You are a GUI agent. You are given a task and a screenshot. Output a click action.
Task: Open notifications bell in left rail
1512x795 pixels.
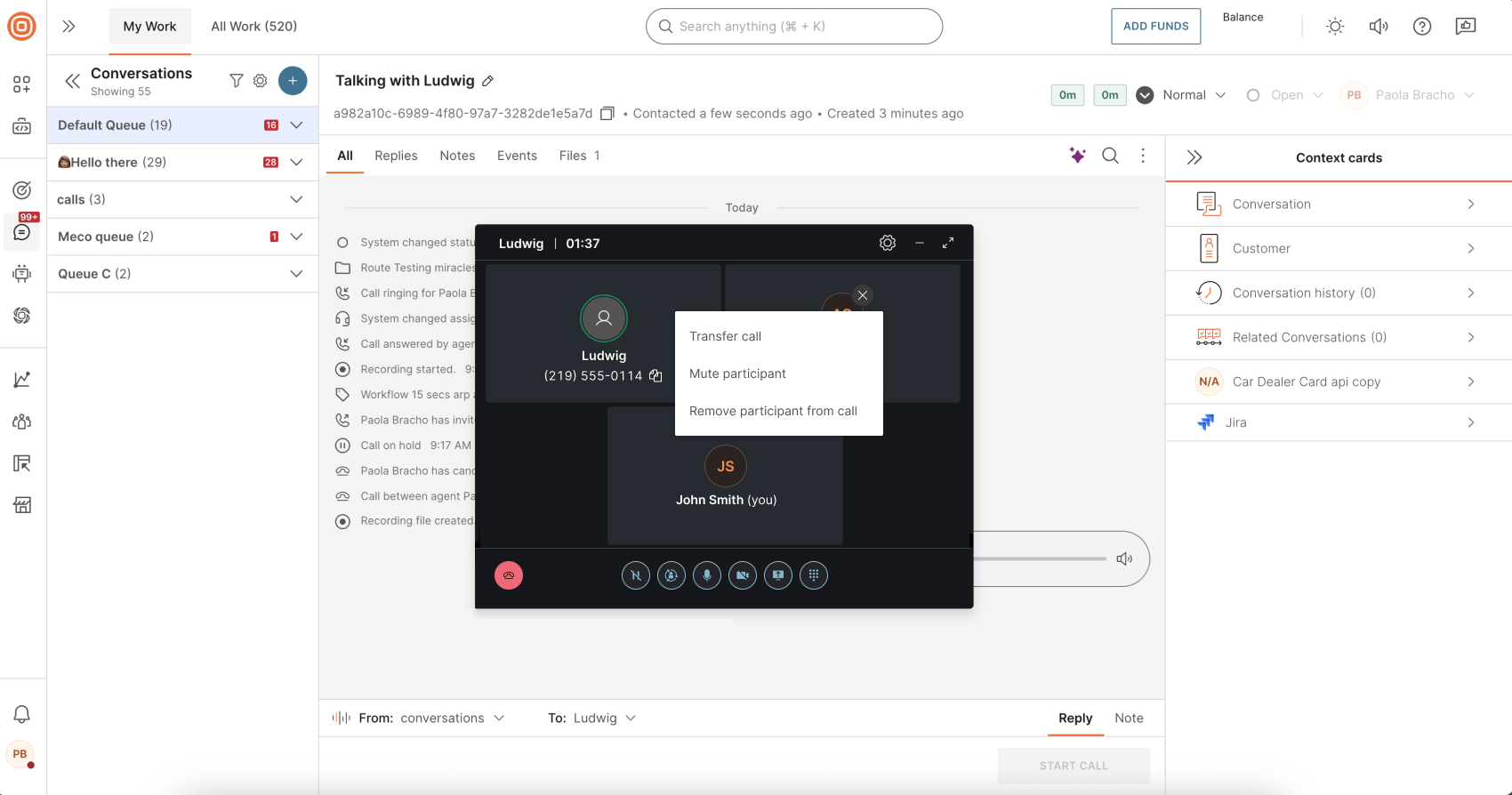tap(22, 714)
